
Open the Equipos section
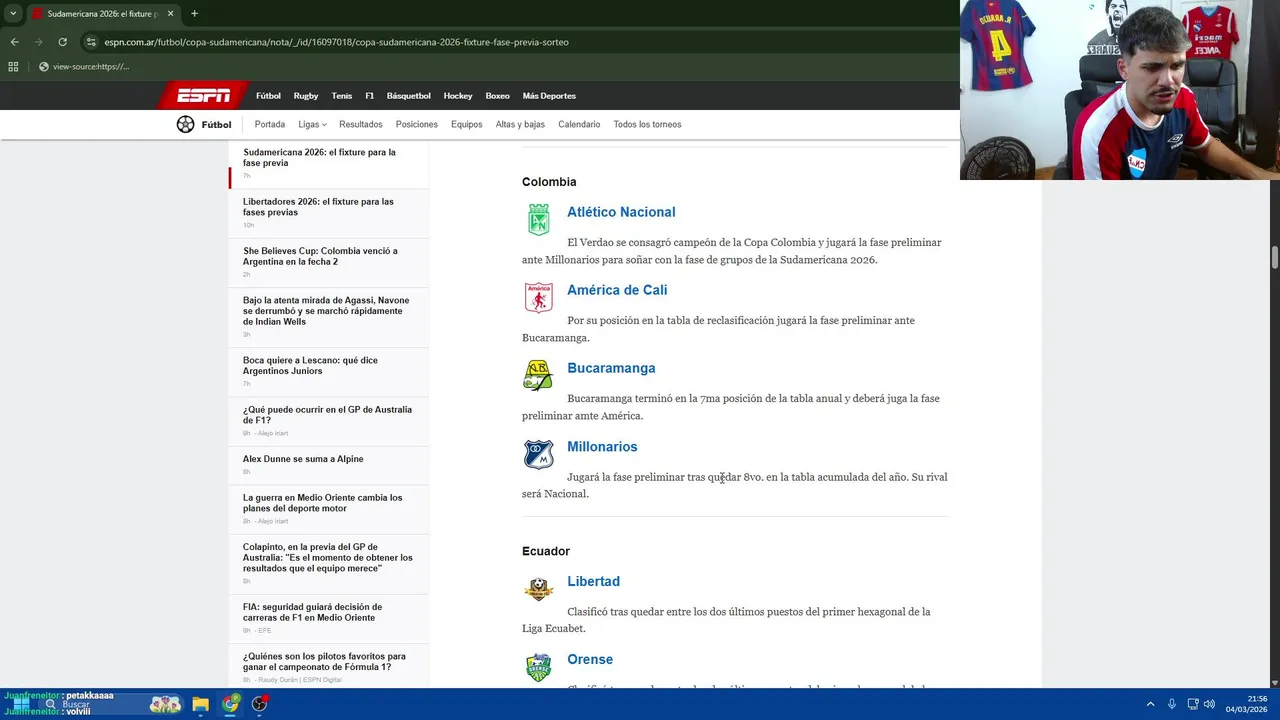[467, 125]
